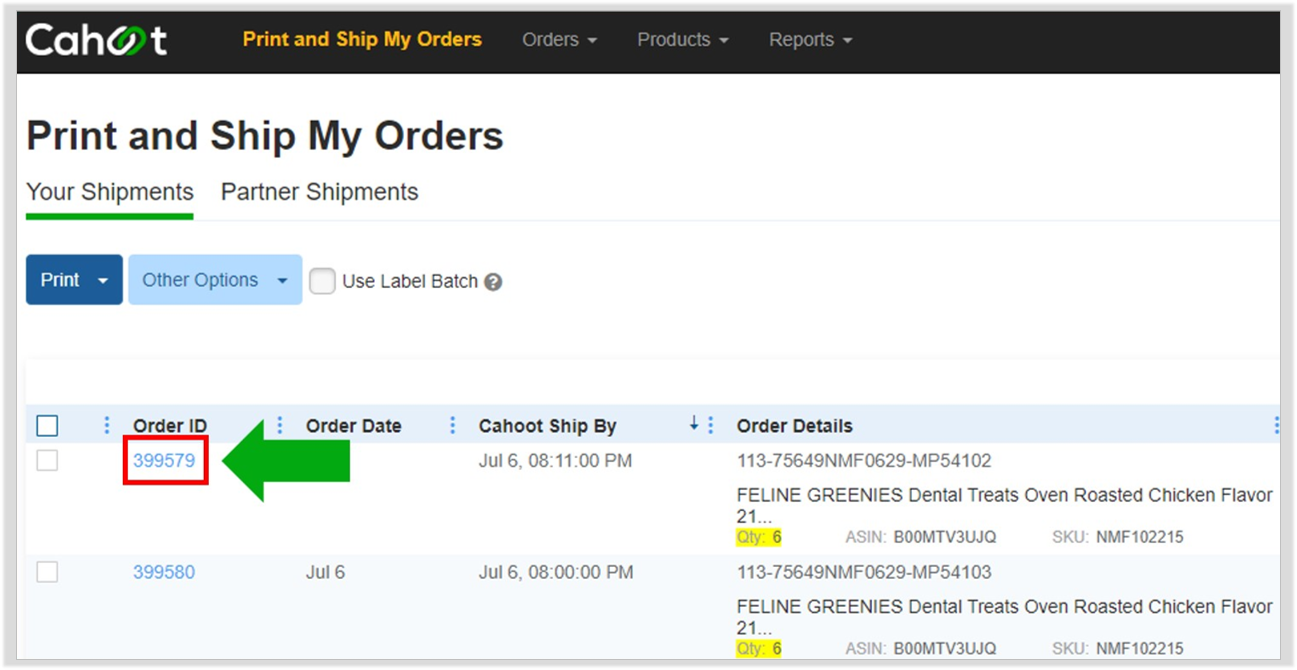Enable the Use Label Batch checkbox
Screen dimensions: 1297x670
pyautogui.click(x=322, y=281)
